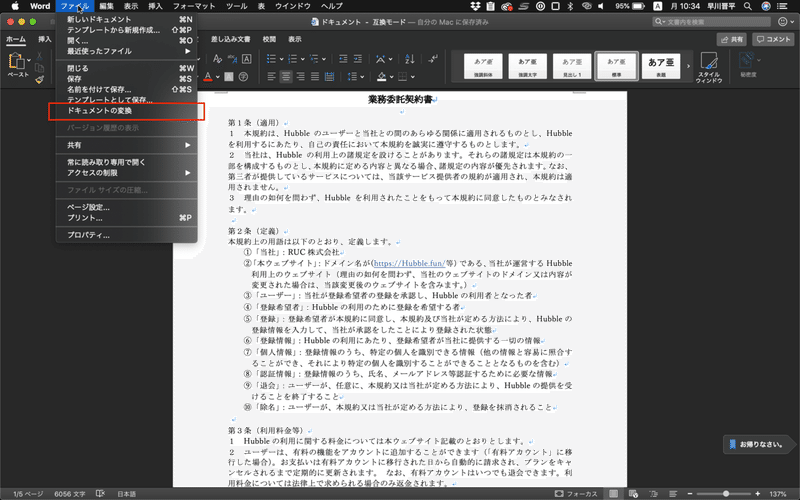
Task: Open the borders dropdown arrow
Action: pos(412,77)
